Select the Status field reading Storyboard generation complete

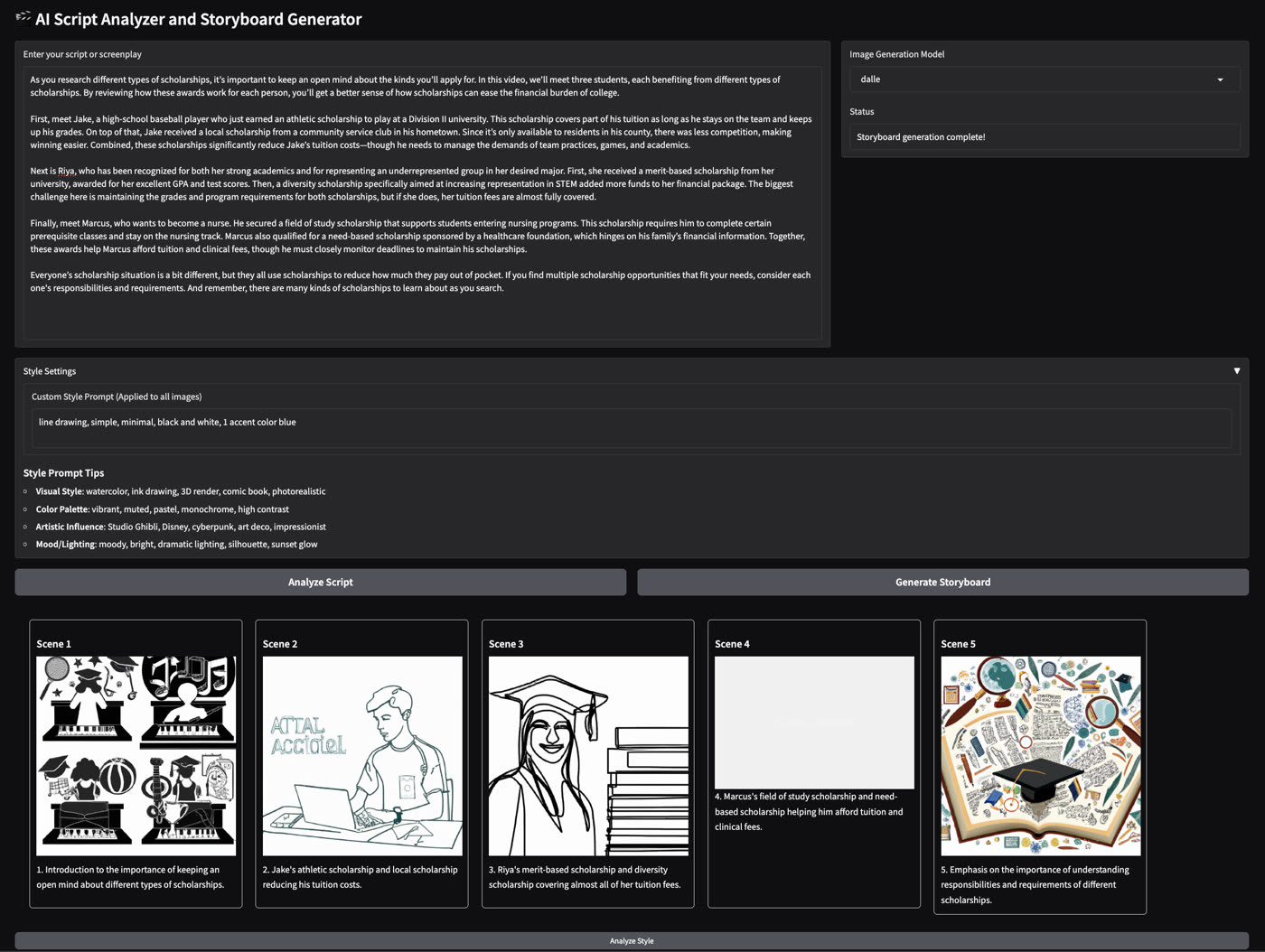[x=1045, y=137]
